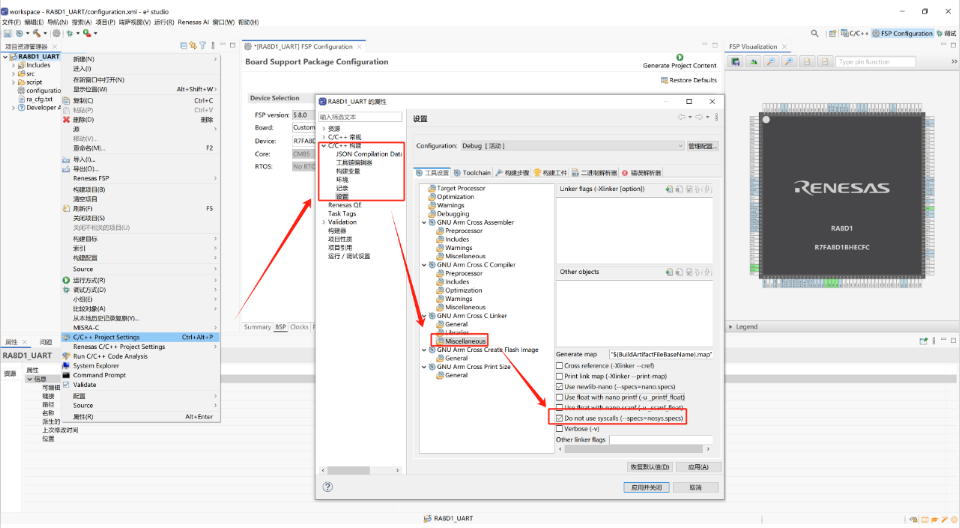Click the filter funnel icon in project explorer
960x528 pixels.
[x=203, y=46]
